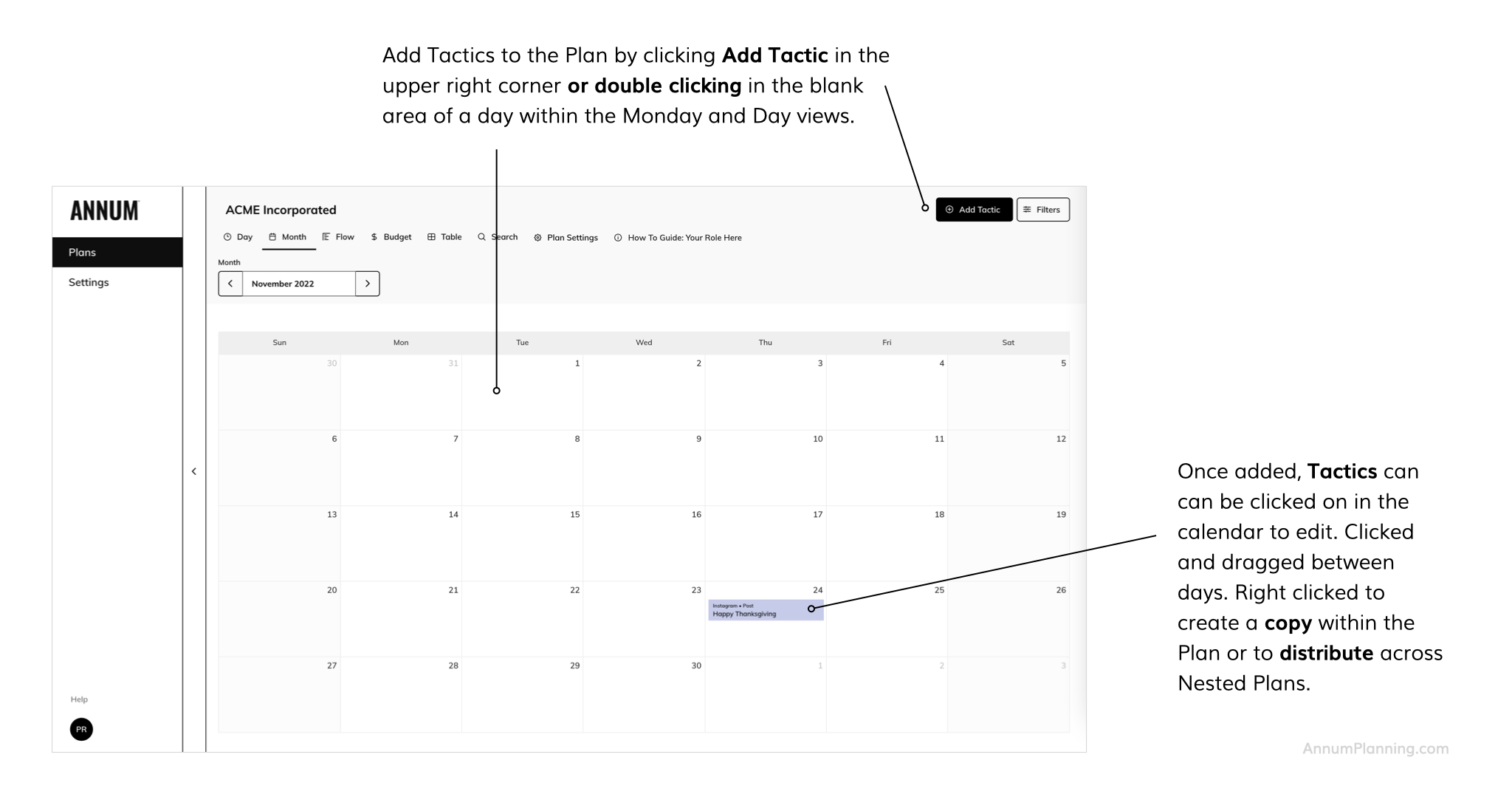Select Plans in the left sidebar
The height and width of the screenshot is (811, 1512).
point(82,252)
